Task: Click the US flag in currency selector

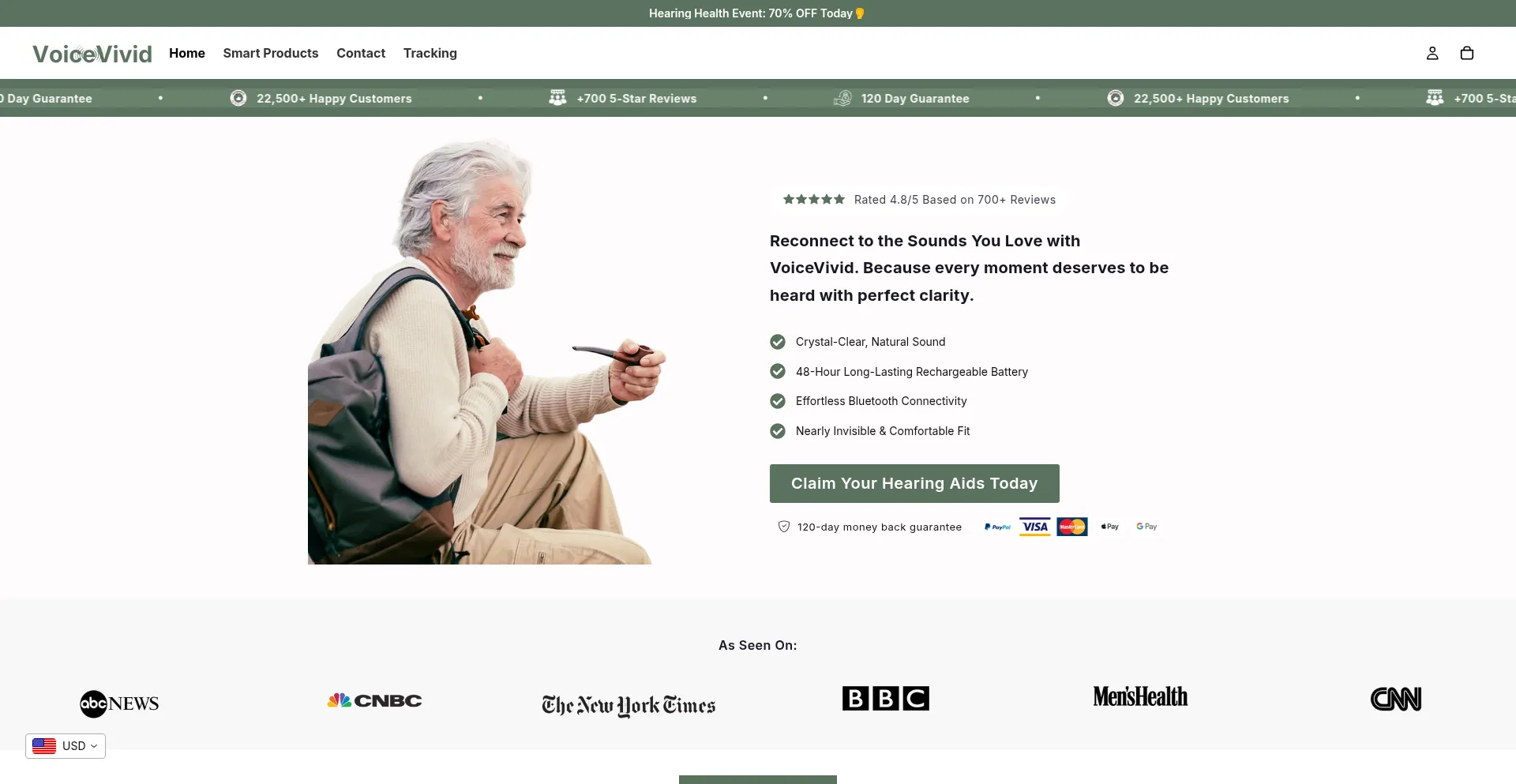Action: point(44,746)
